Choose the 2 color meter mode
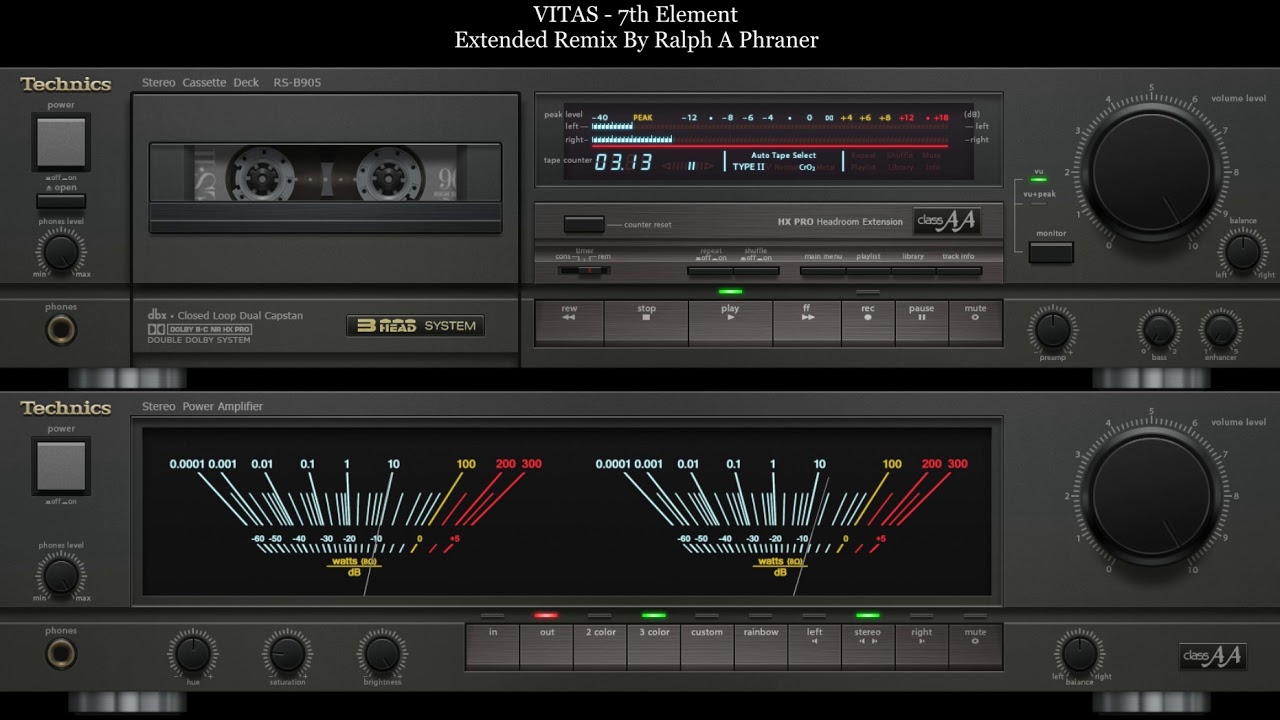Image resolution: width=1280 pixels, height=720 pixels. (x=601, y=646)
